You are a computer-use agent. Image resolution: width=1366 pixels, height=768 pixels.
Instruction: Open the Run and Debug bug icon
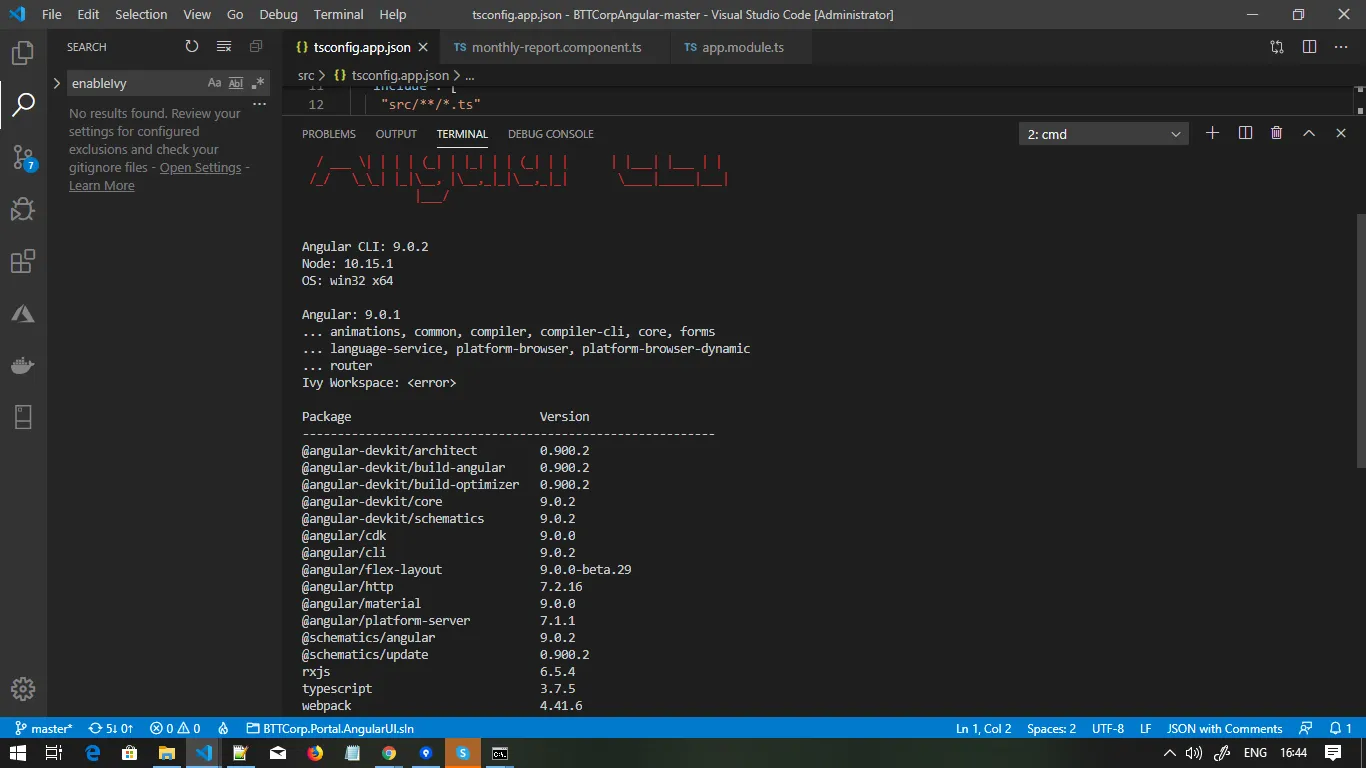pyautogui.click(x=23, y=209)
